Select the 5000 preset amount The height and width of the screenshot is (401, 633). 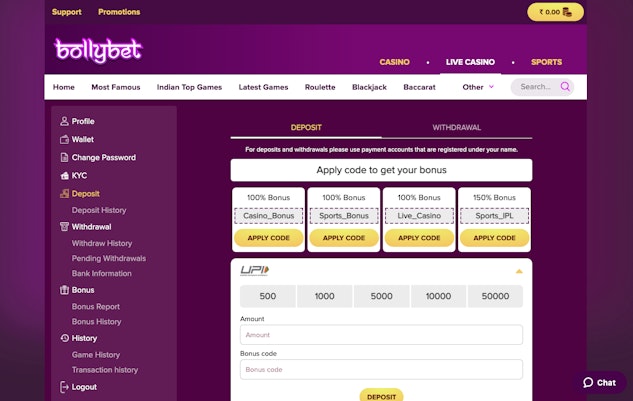coord(381,296)
